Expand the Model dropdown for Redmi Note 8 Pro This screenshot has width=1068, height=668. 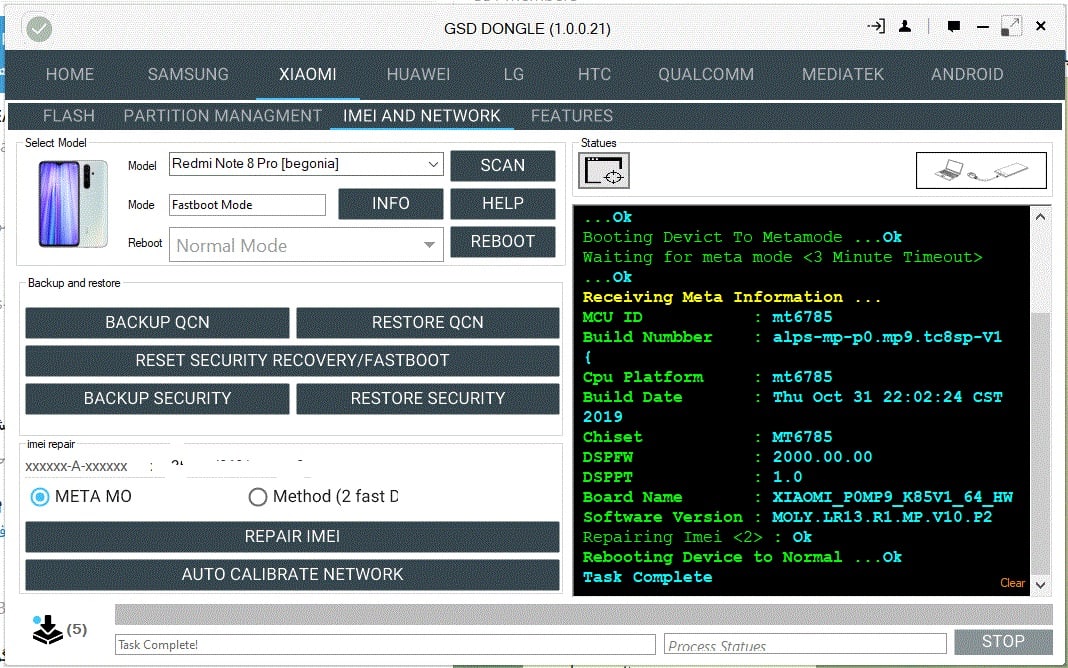[433, 164]
